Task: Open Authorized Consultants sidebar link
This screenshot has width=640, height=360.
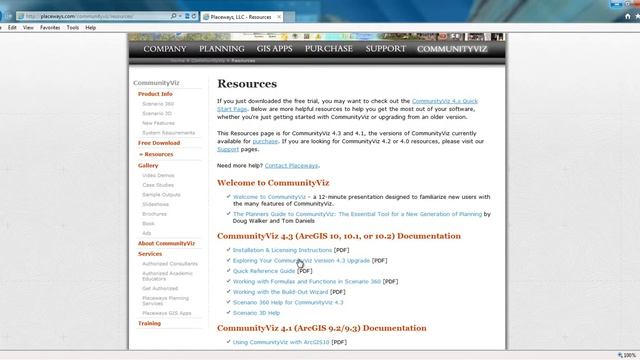Action: 170,264
